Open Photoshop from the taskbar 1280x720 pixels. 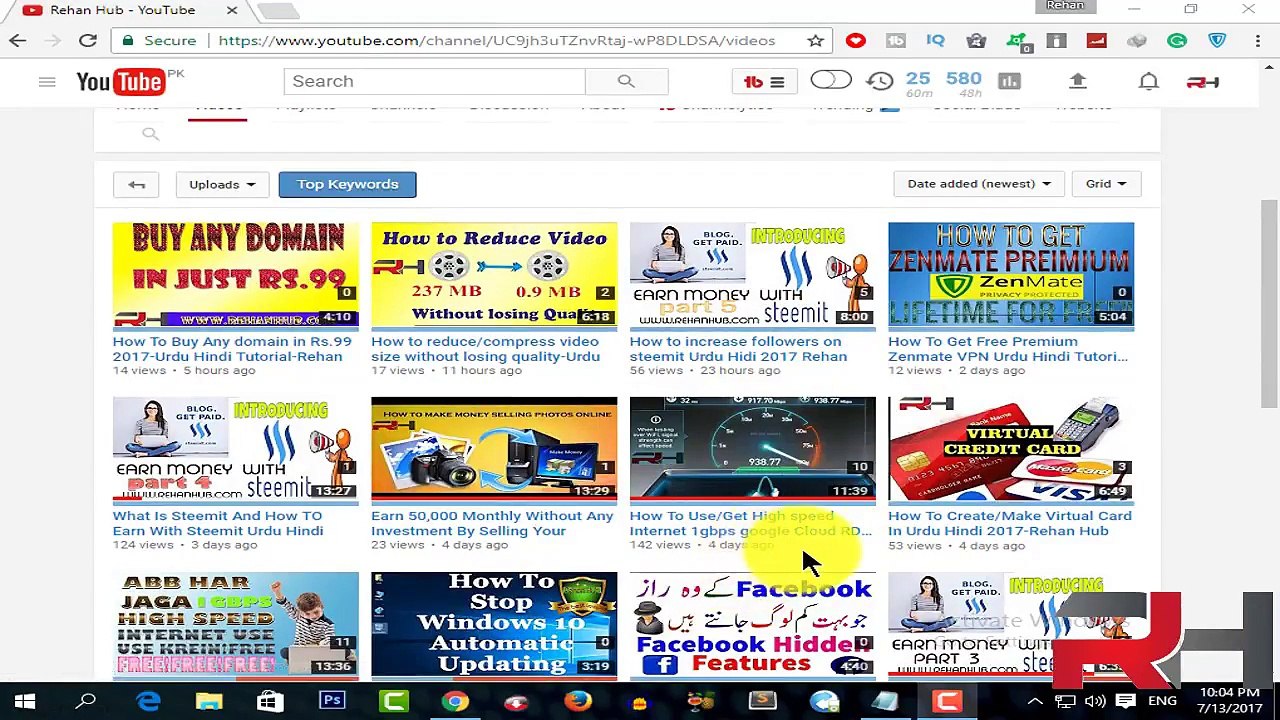coord(332,702)
